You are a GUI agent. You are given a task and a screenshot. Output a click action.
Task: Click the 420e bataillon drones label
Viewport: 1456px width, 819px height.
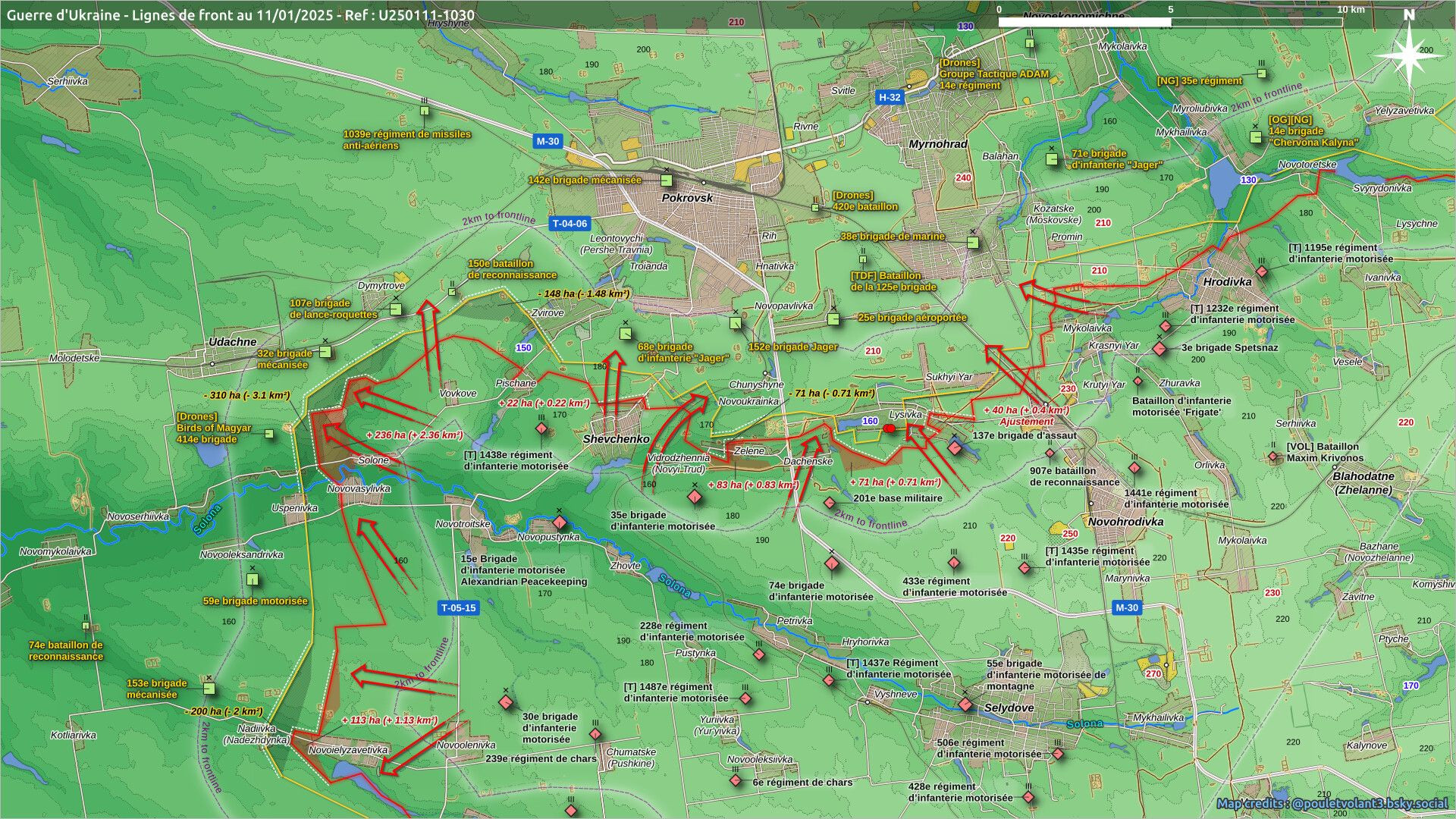(x=864, y=201)
